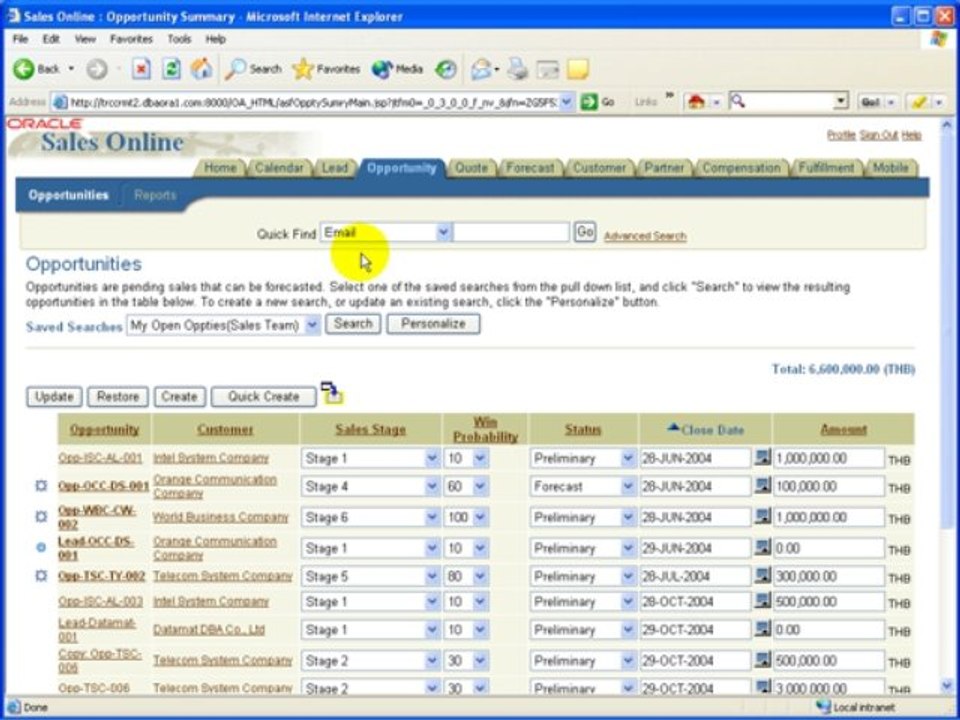
Task: Click the Print toolbar icon
Action: [x=517, y=69]
